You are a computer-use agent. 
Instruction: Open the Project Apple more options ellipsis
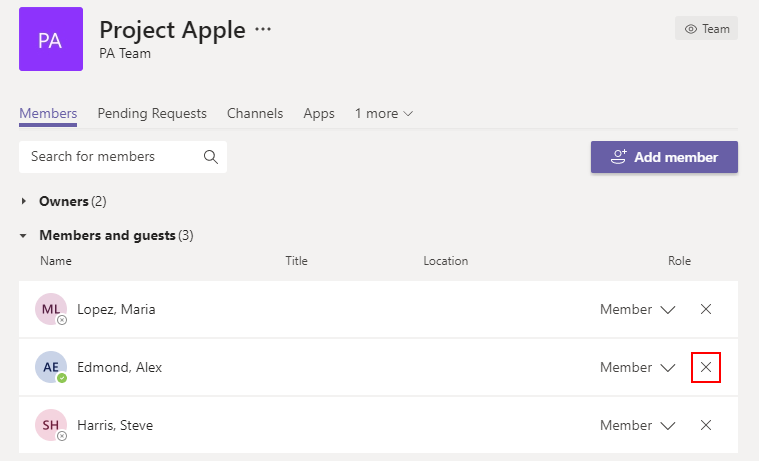pos(263,30)
